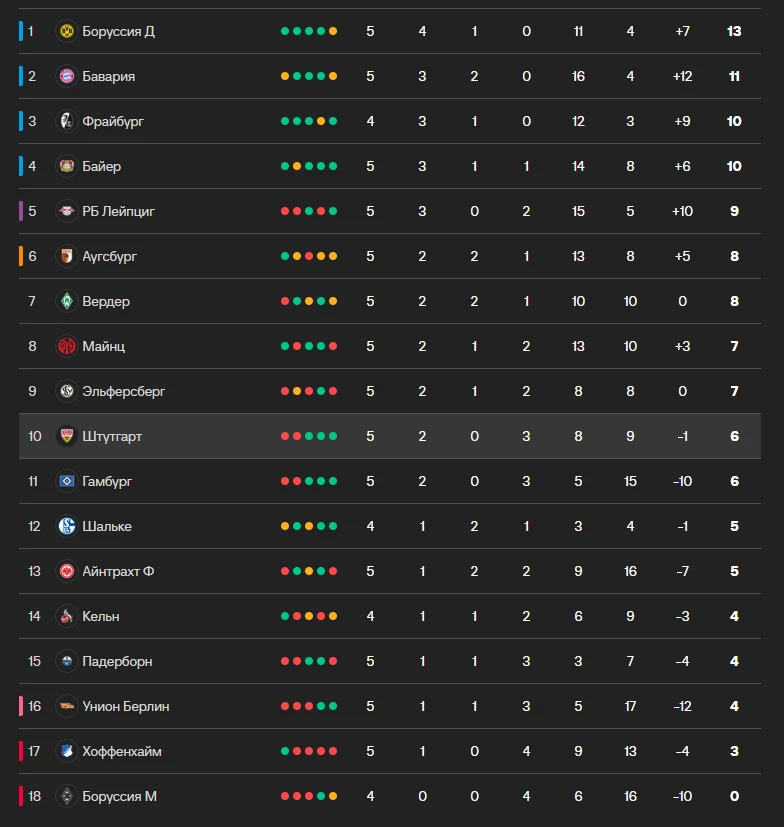Click the Werder Bremen green diamond logo
The image size is (784, 827).
click(x=66, y=301)
